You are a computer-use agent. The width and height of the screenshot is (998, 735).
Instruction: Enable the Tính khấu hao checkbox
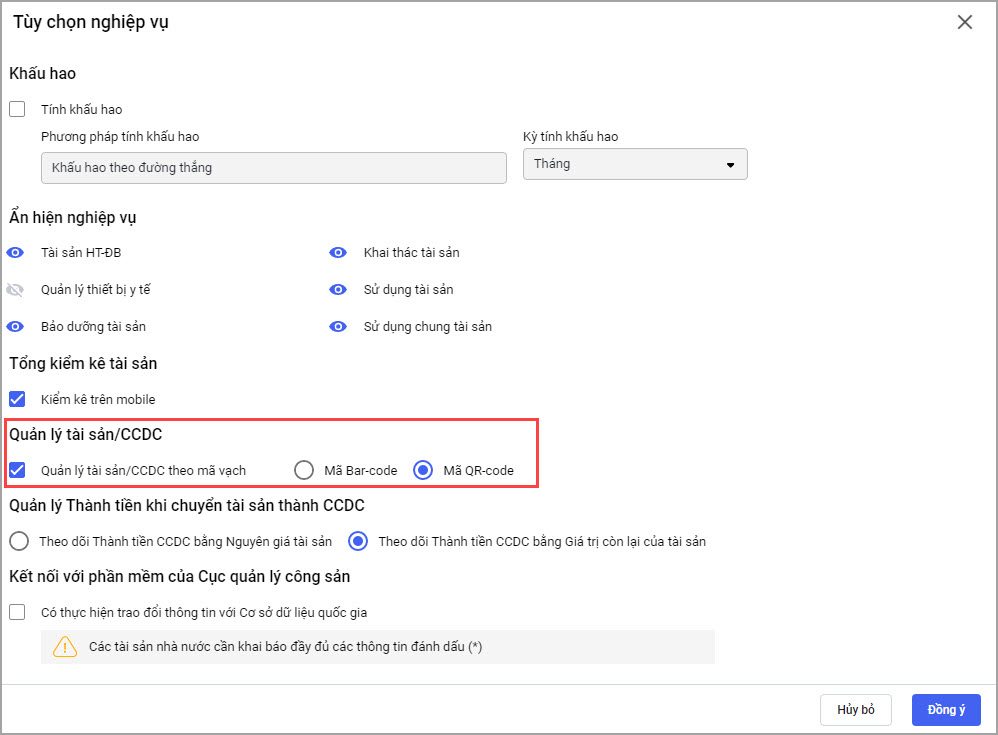pyautogui.click(x=17, y=109)
